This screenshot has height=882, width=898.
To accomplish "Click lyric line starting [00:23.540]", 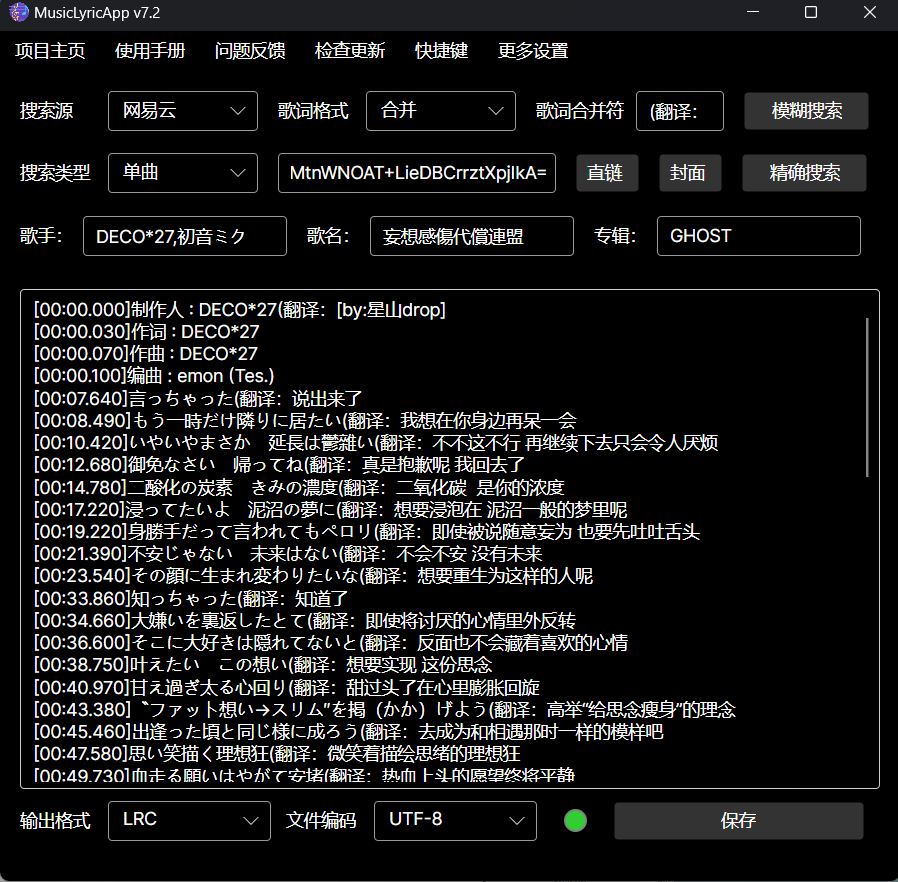I will tap(313, 576).
